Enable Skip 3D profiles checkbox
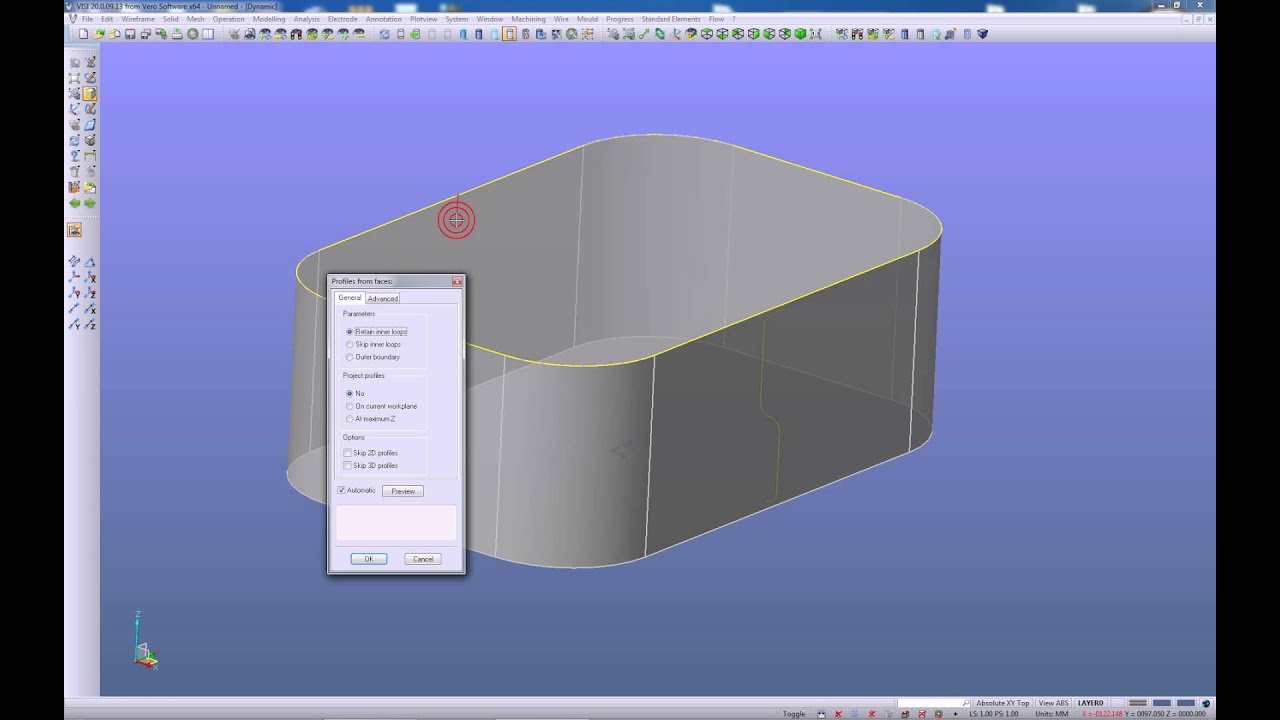 [347, 465]
